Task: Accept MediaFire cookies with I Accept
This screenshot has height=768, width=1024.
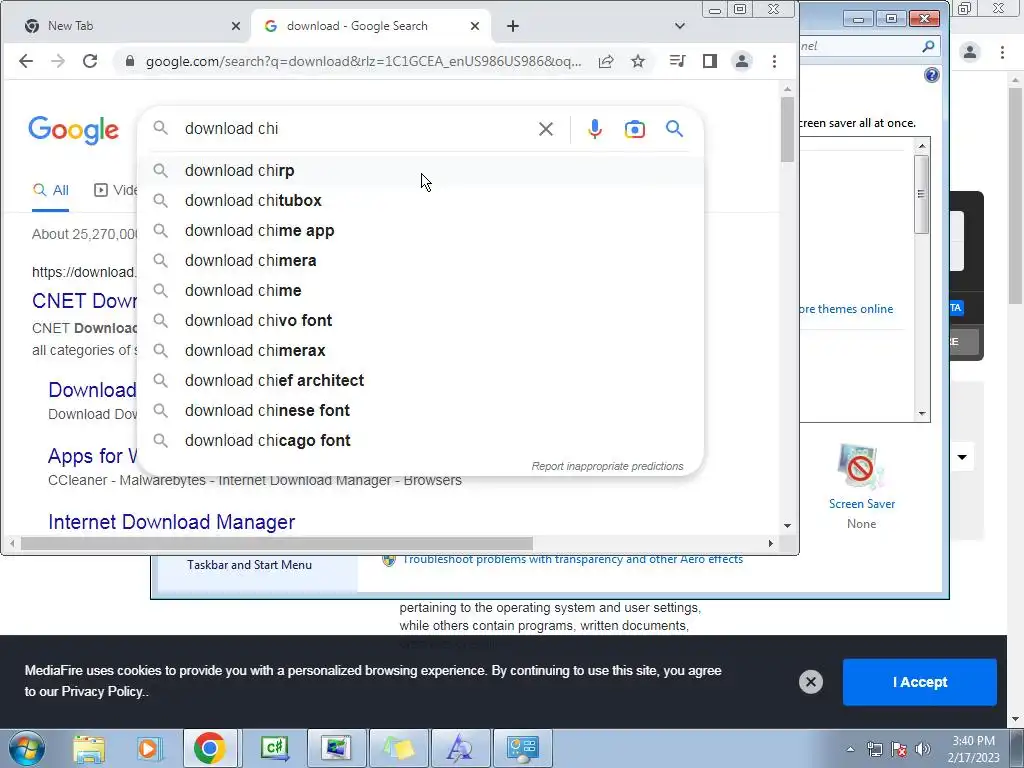Action: (920, 682)
